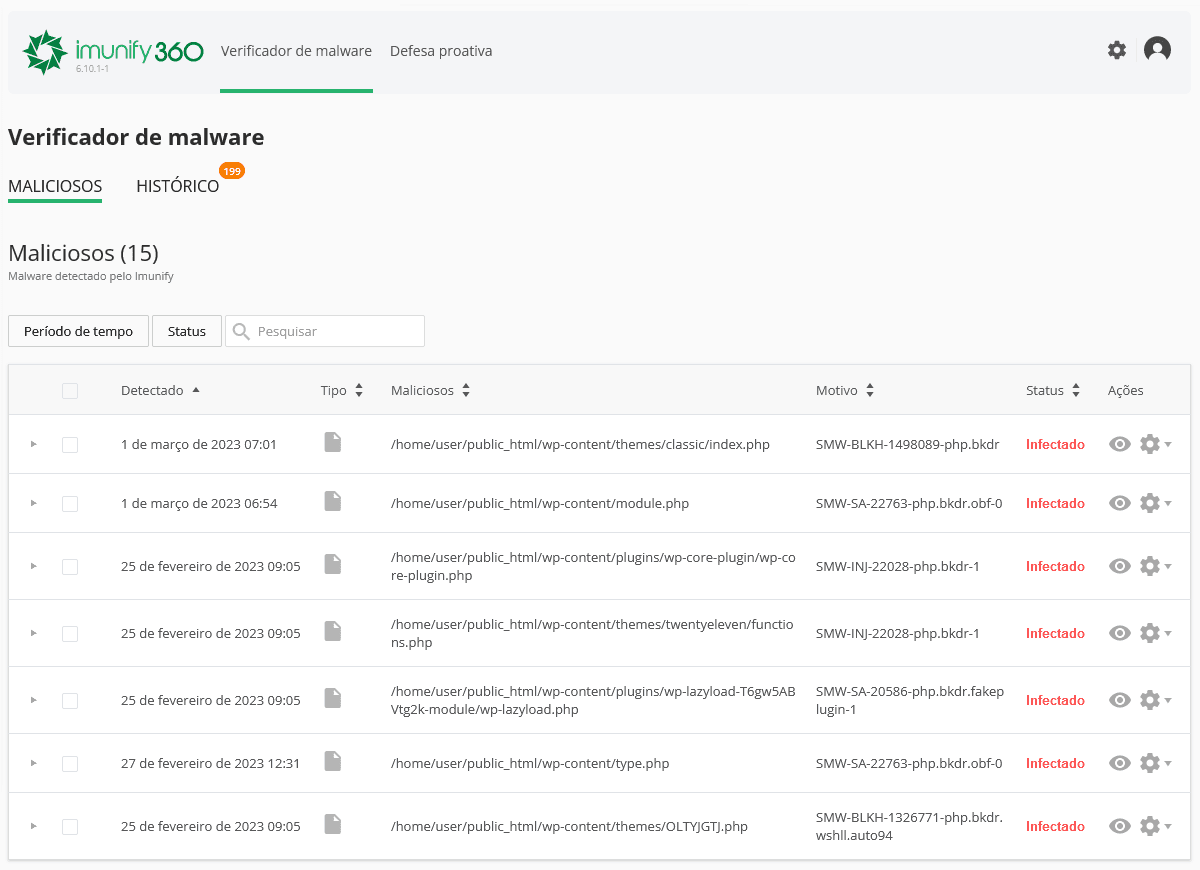This screenshot has height=870, width=1200.
Task: View wp-lazyload.php with eye icon
Action: [1120, 700]
